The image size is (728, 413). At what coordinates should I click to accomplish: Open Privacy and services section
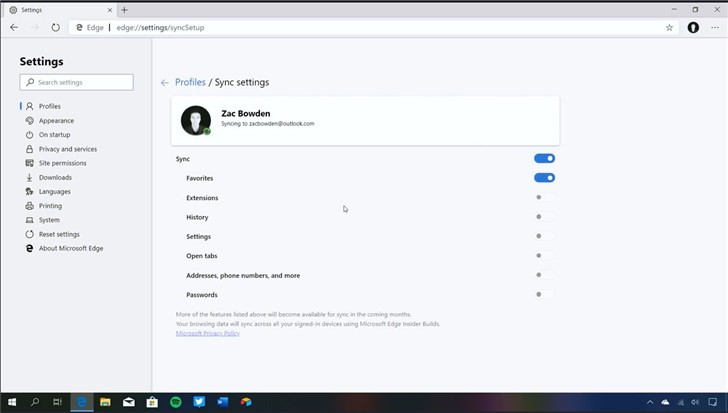tap(61, 149)
